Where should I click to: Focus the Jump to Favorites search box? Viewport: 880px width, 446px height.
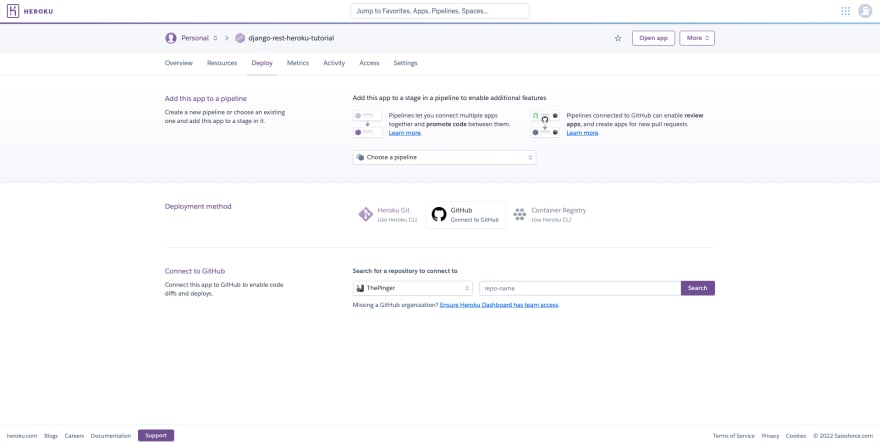[x=440, y=11]
